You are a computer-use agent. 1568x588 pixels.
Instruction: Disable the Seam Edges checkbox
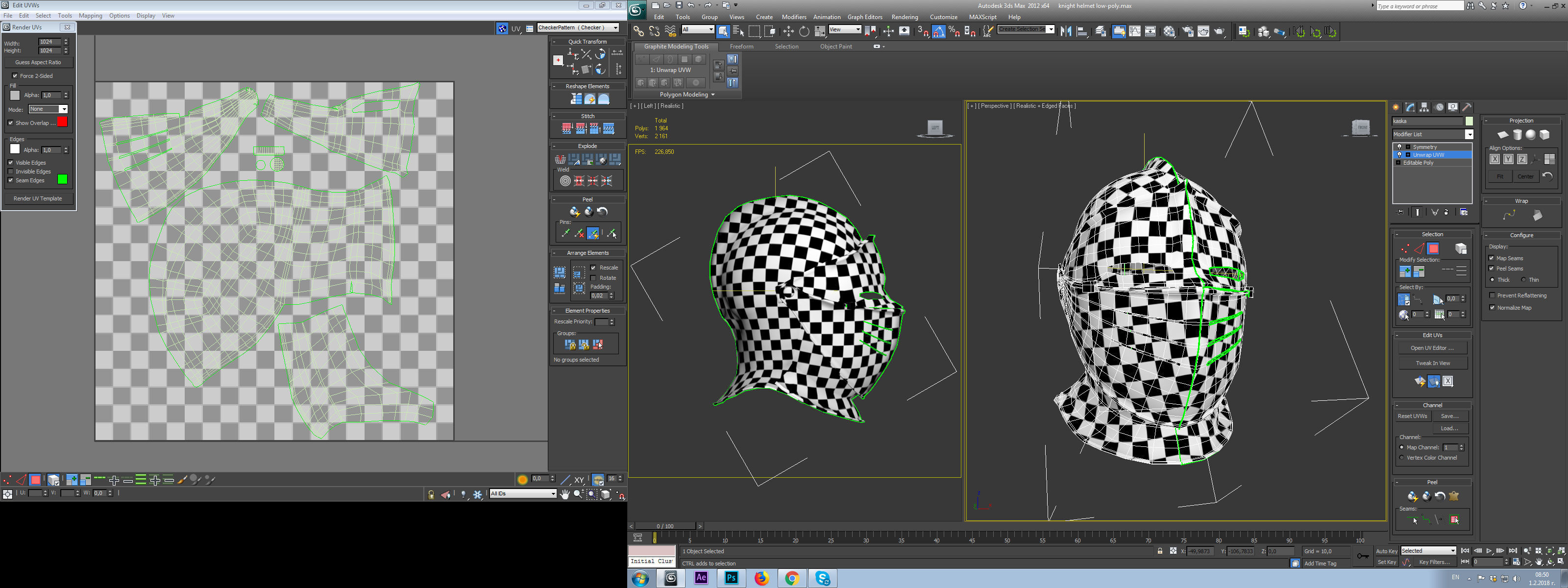click(11, 181)
